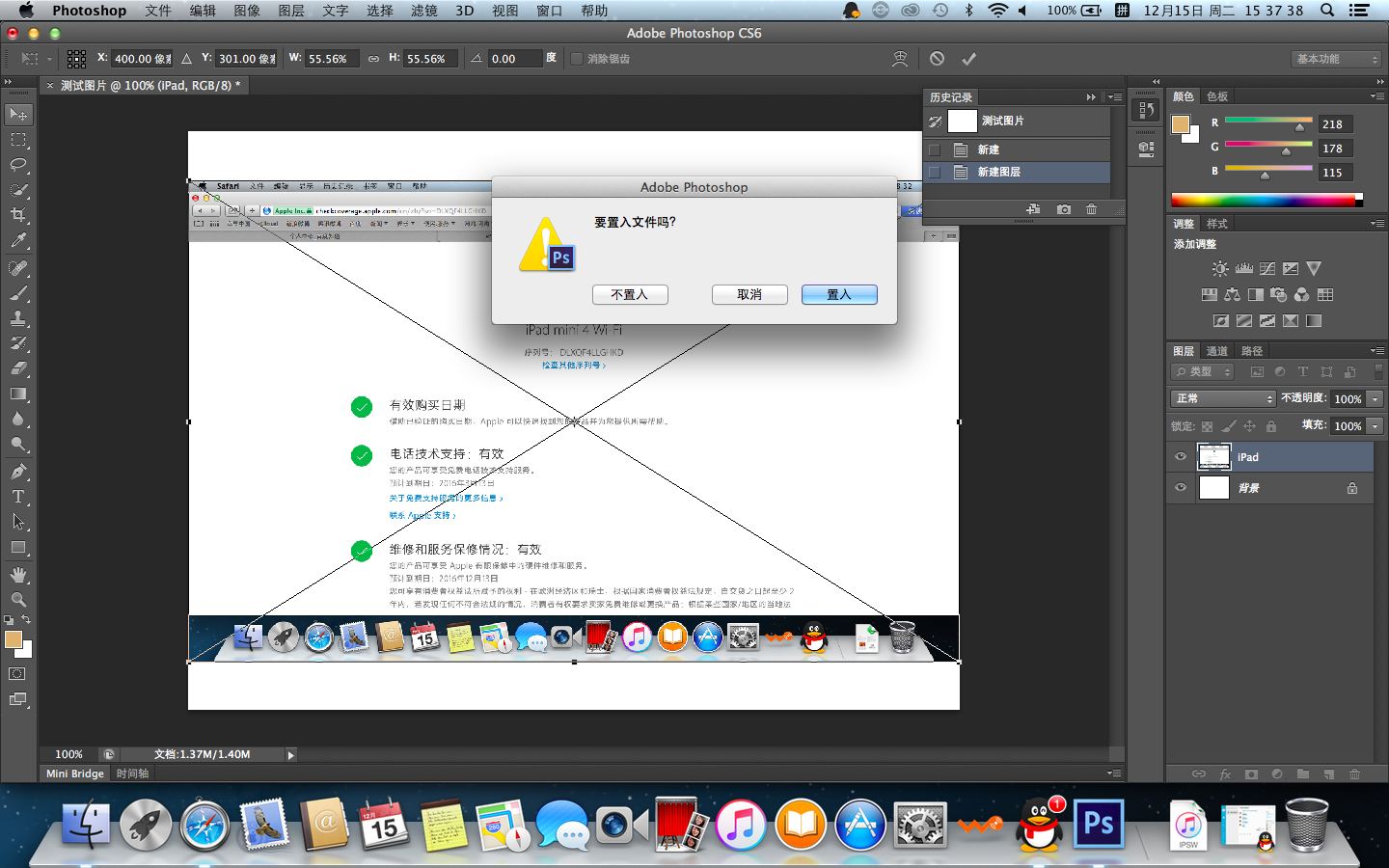Hide the 背景 layer with its eye icon

[1181, 488]
